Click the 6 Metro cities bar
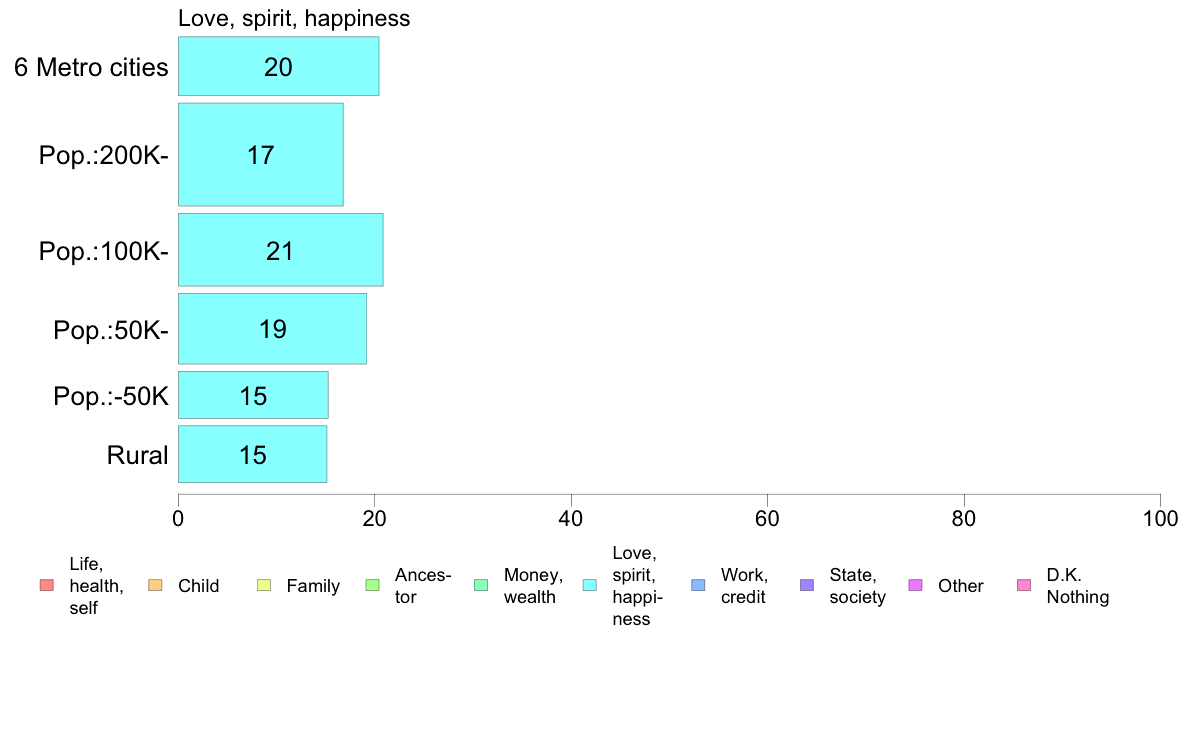 [x=279, y=66]
